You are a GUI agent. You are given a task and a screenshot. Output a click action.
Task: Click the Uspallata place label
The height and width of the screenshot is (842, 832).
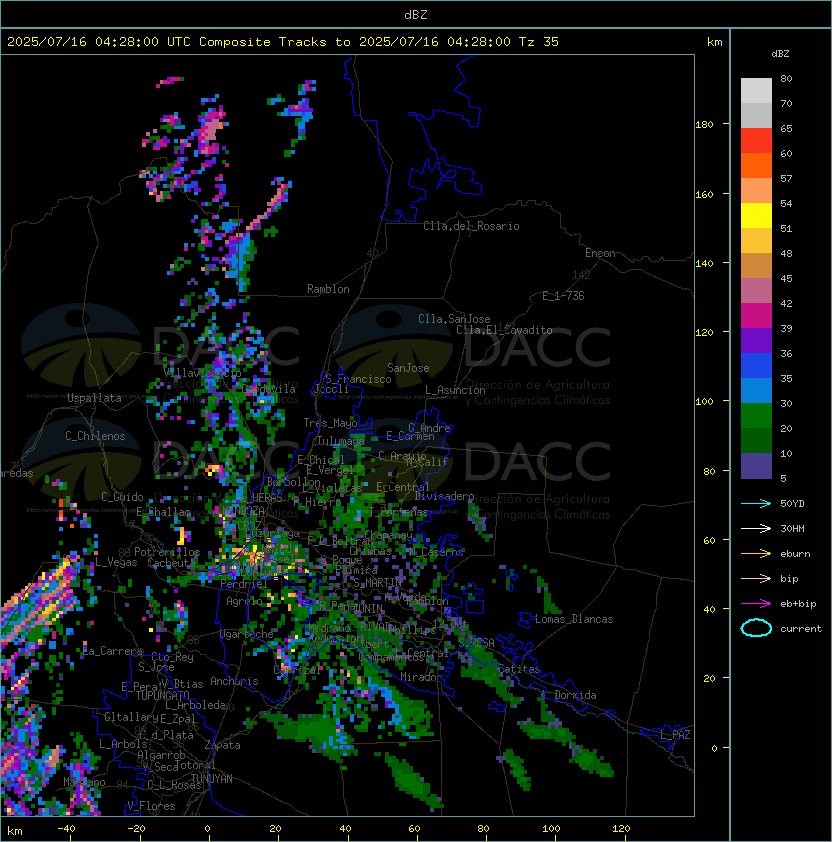tap(94, 398)
